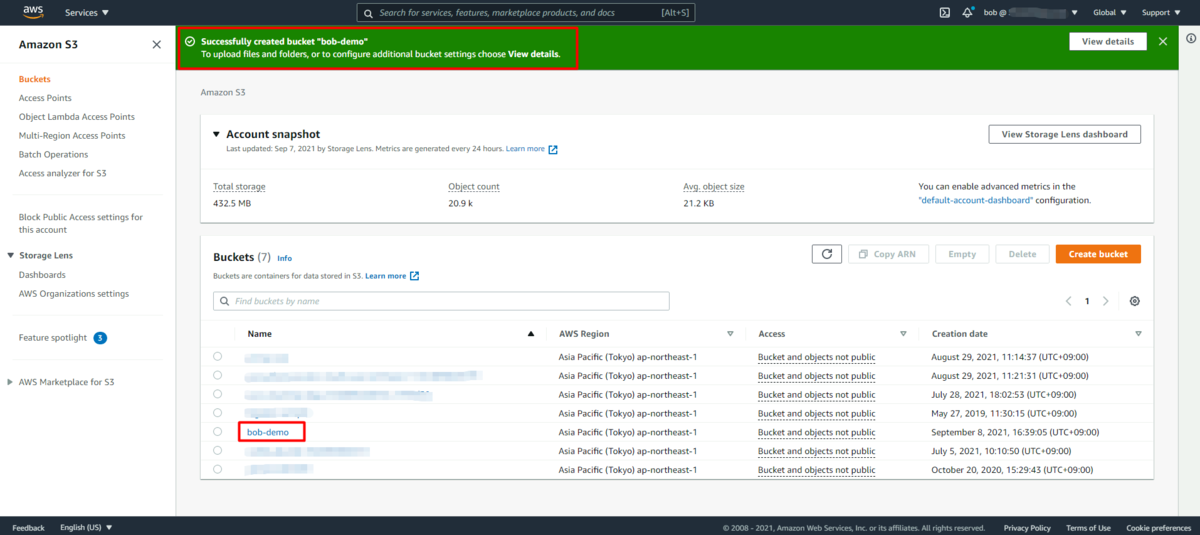Click Amazon S3 breadcrumb

[x=223, y=92]
